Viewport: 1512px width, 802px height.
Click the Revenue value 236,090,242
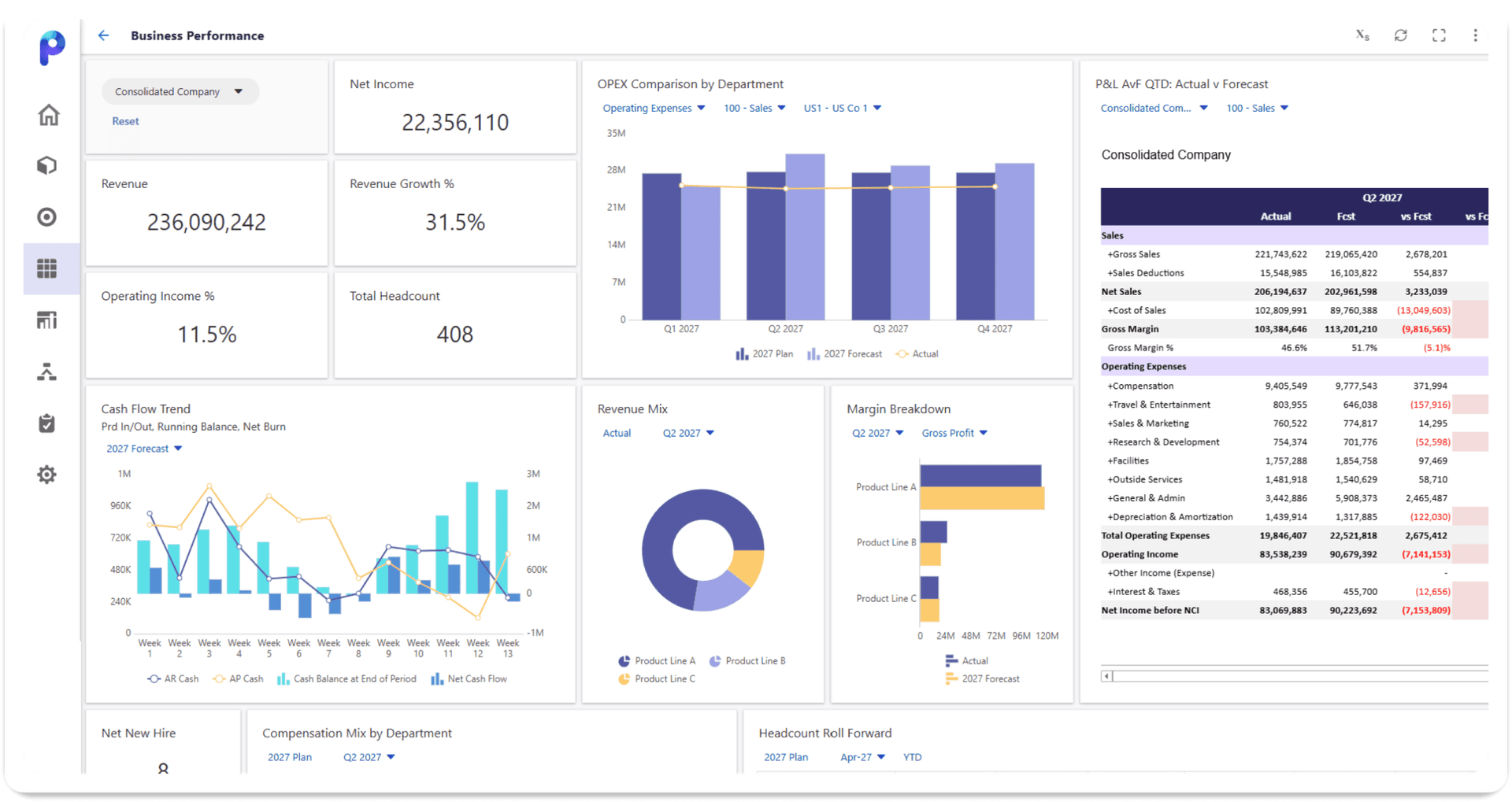click(206, 222)
